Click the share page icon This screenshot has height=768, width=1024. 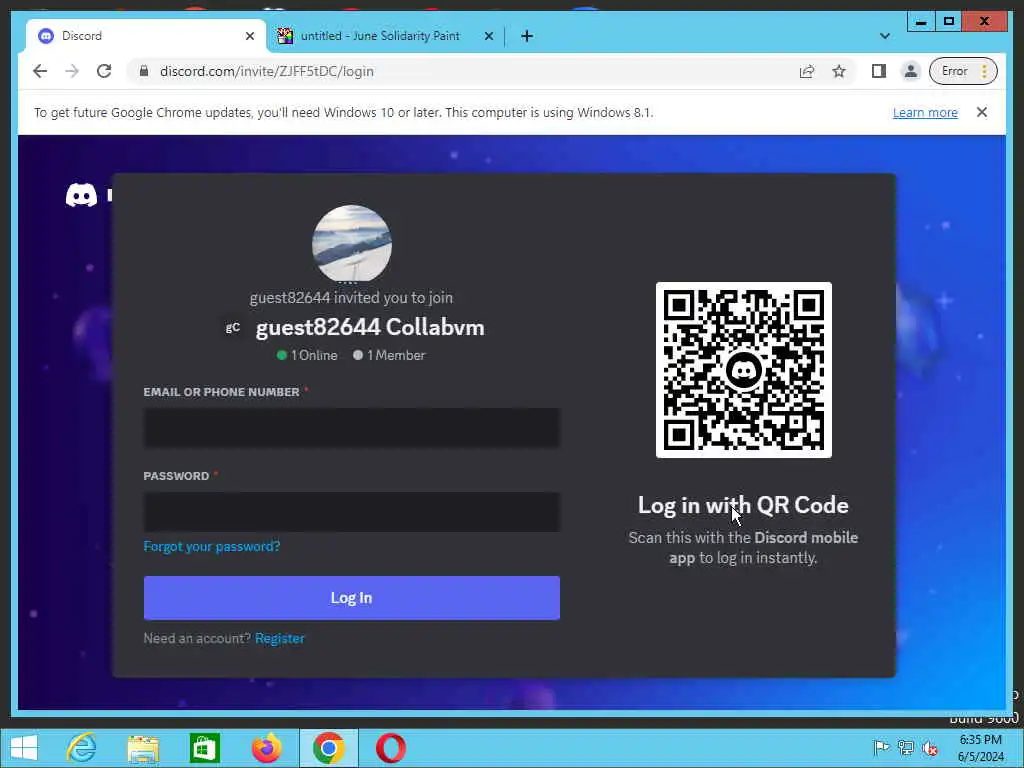pyautogui.click(x=807, y=71)
